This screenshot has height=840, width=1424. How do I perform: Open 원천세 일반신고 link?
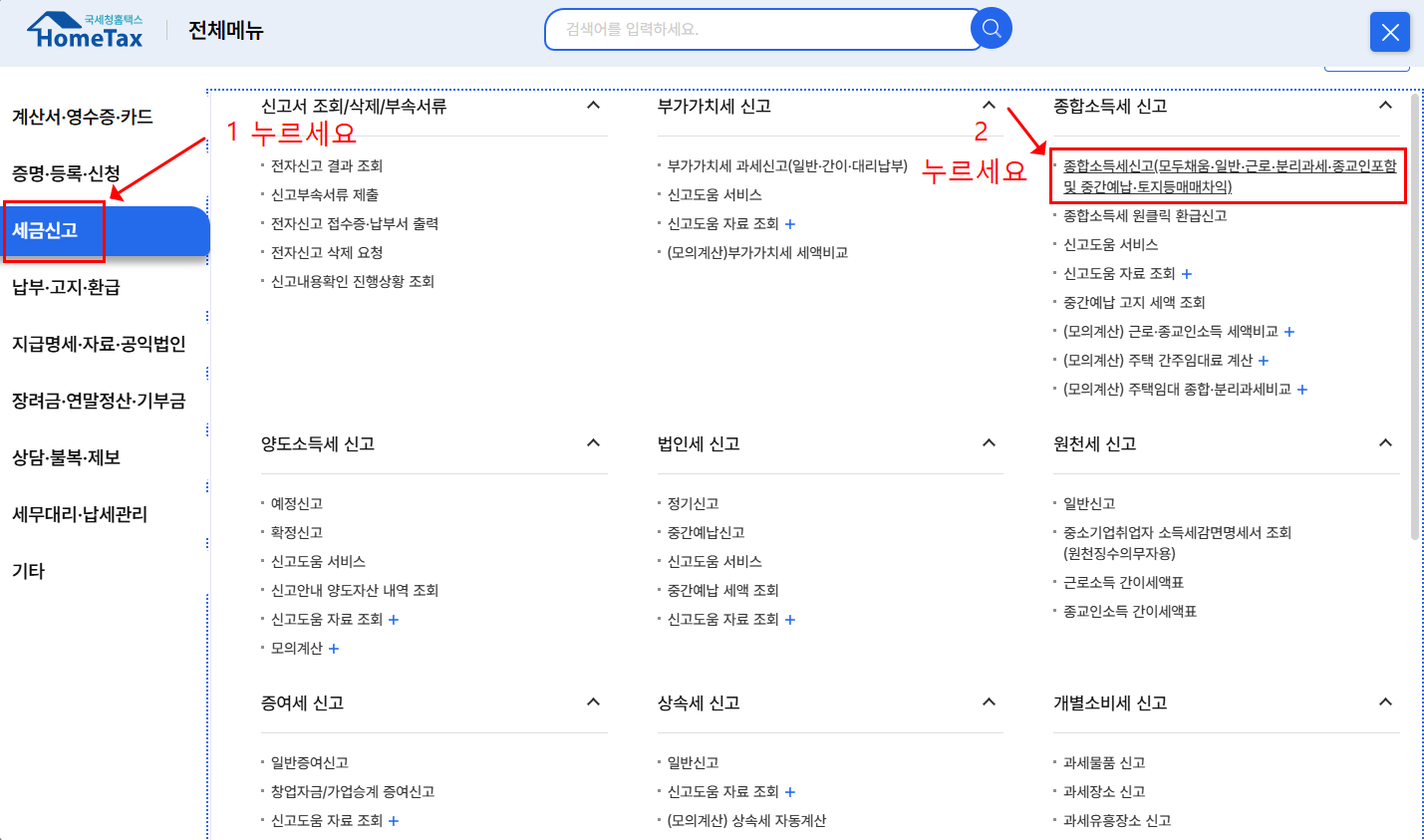click(x=1089, y=504)
